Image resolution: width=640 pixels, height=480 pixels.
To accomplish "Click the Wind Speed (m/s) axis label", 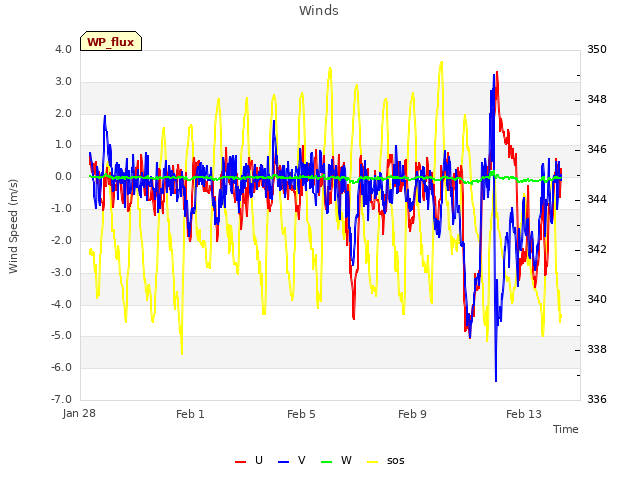I will 13,226.
